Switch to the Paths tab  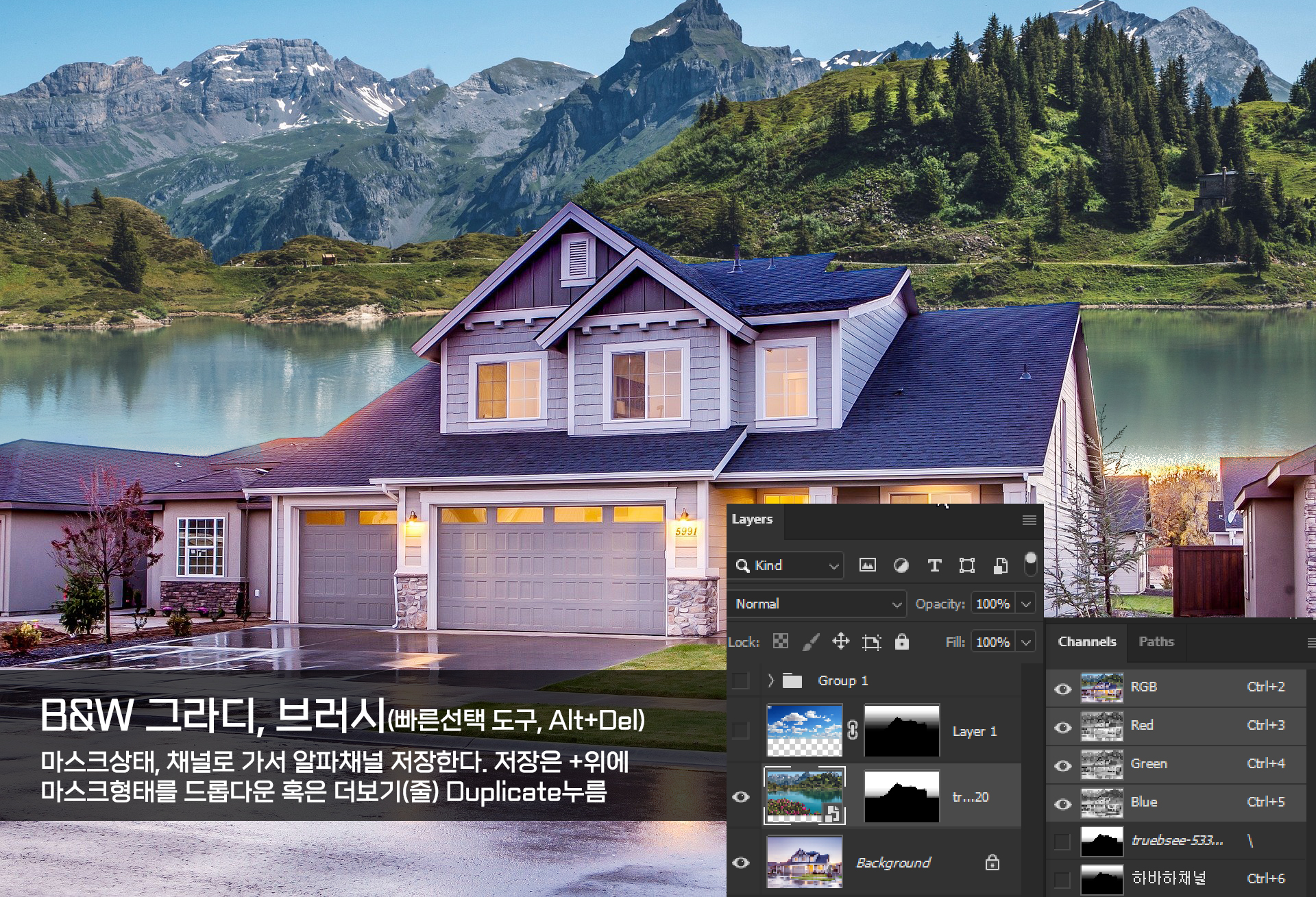[1156, 641]
